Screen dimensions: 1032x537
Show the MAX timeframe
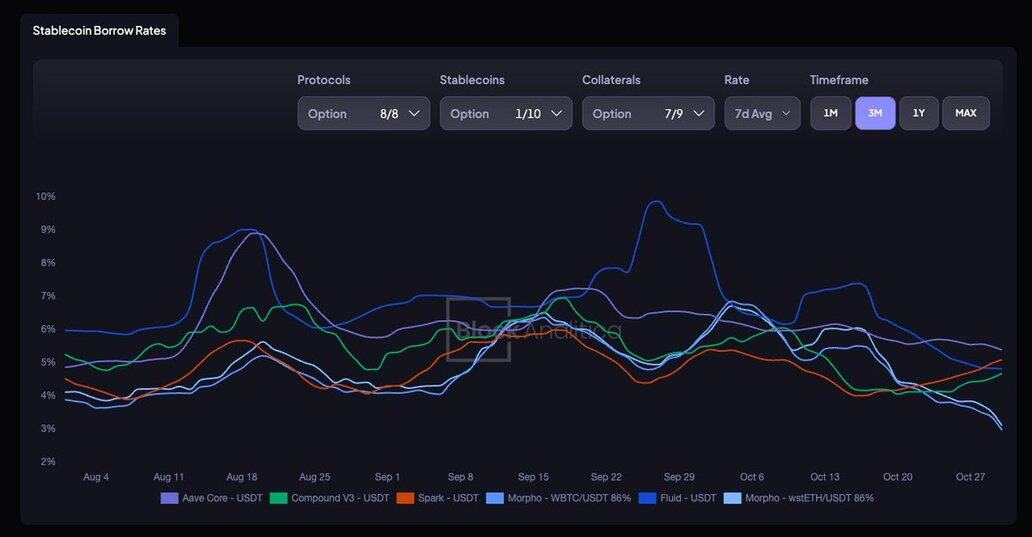coord(965,113)
